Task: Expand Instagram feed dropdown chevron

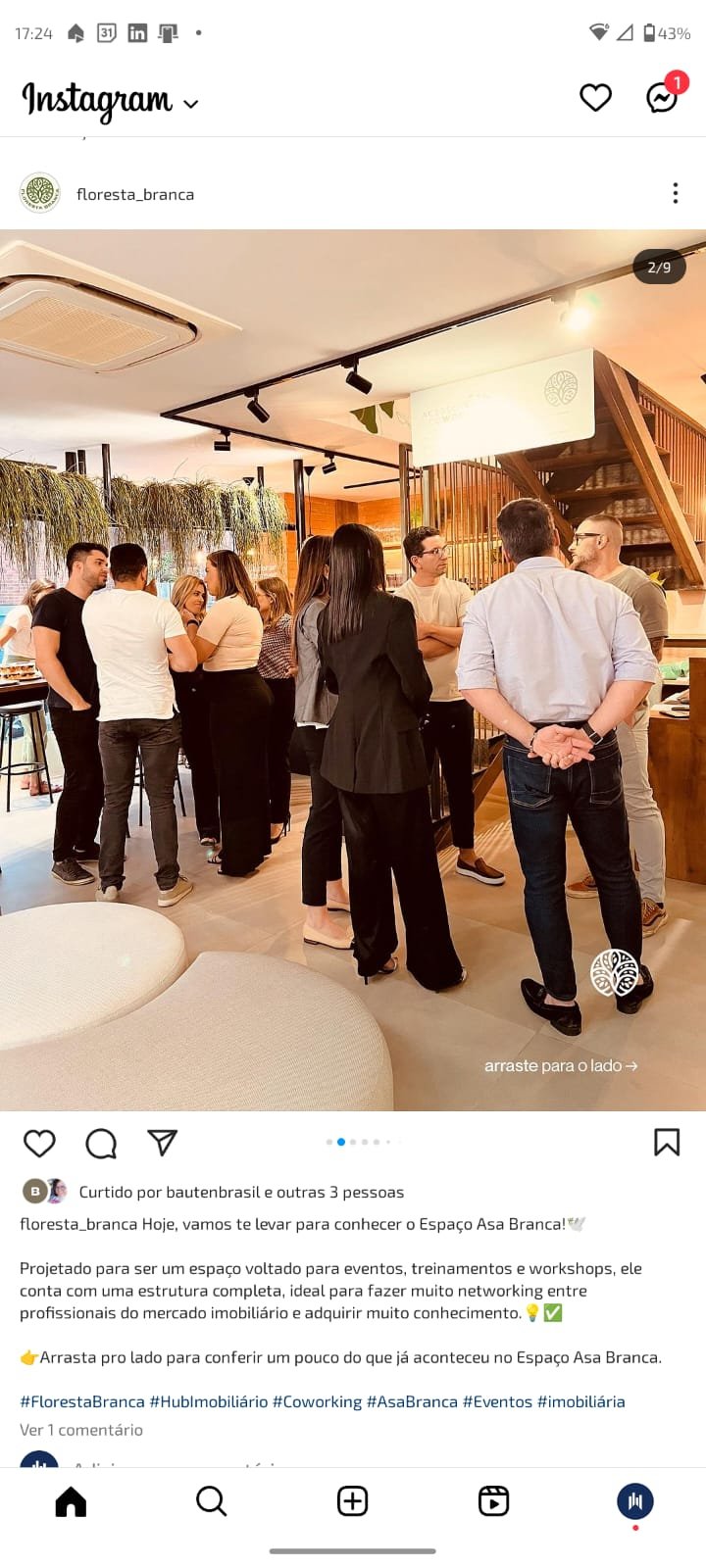Action: (191, 103)
